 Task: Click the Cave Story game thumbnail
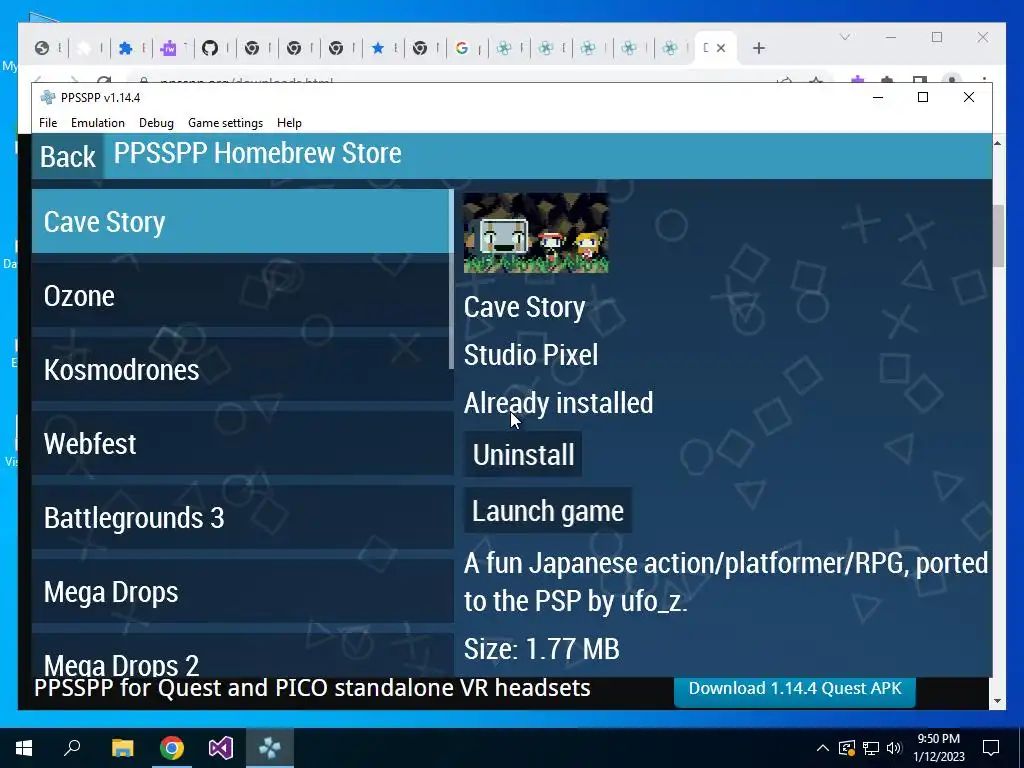point(536,233)
